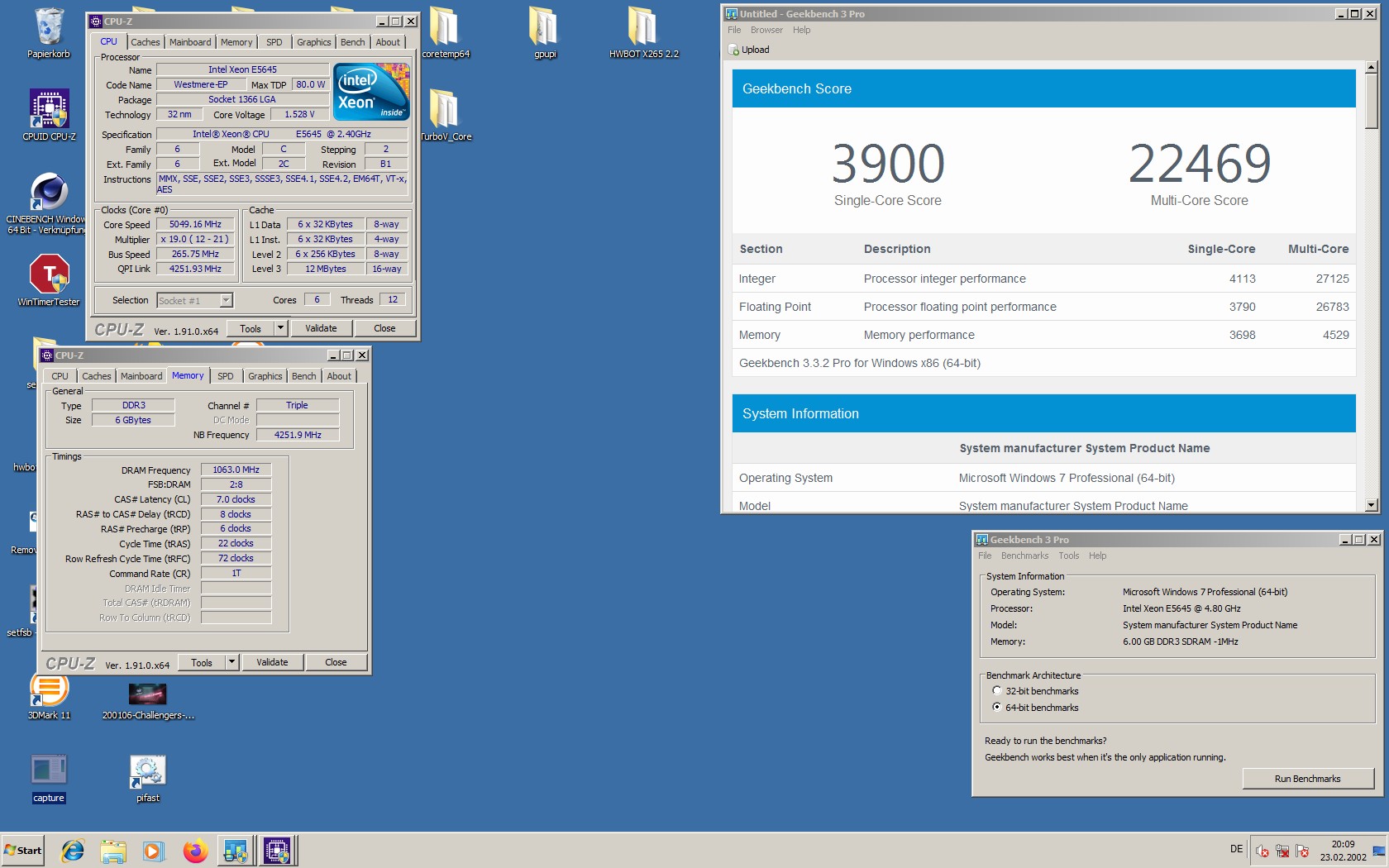Screen dimensions: 1389x868
Task: Open Bench tab in lower CPU-Z window
Action: (x=304, y=376)
